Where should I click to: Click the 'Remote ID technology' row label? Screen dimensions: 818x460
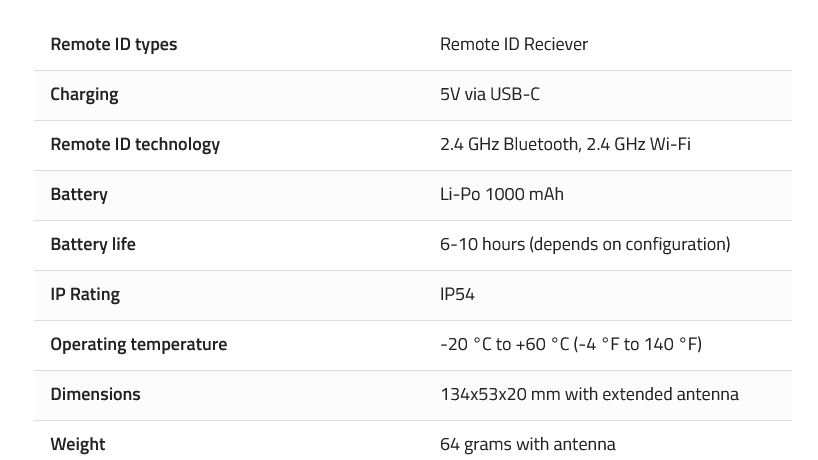coord(135,144)
